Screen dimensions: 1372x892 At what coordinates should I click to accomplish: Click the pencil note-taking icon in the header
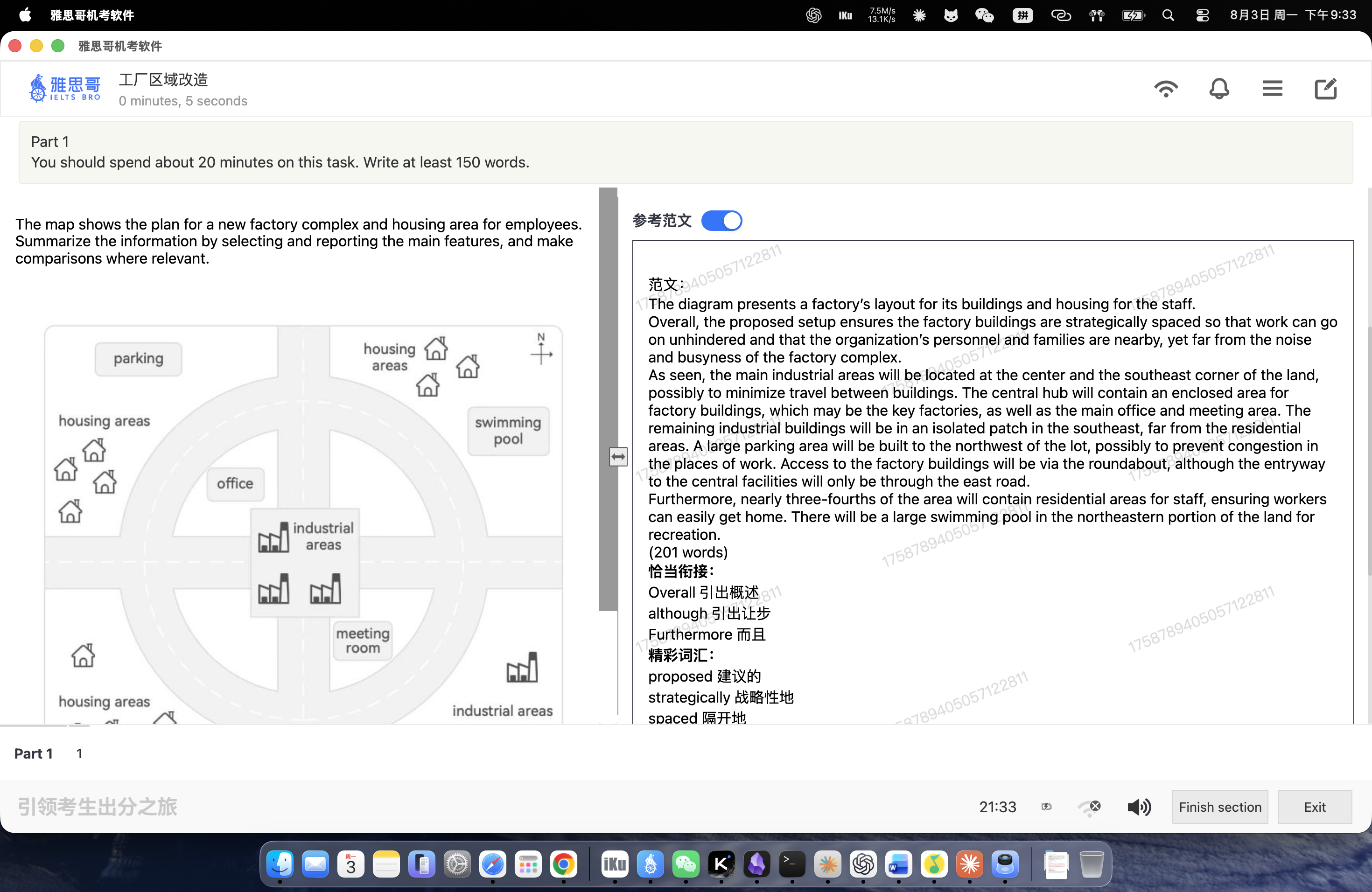point(1325,89)
